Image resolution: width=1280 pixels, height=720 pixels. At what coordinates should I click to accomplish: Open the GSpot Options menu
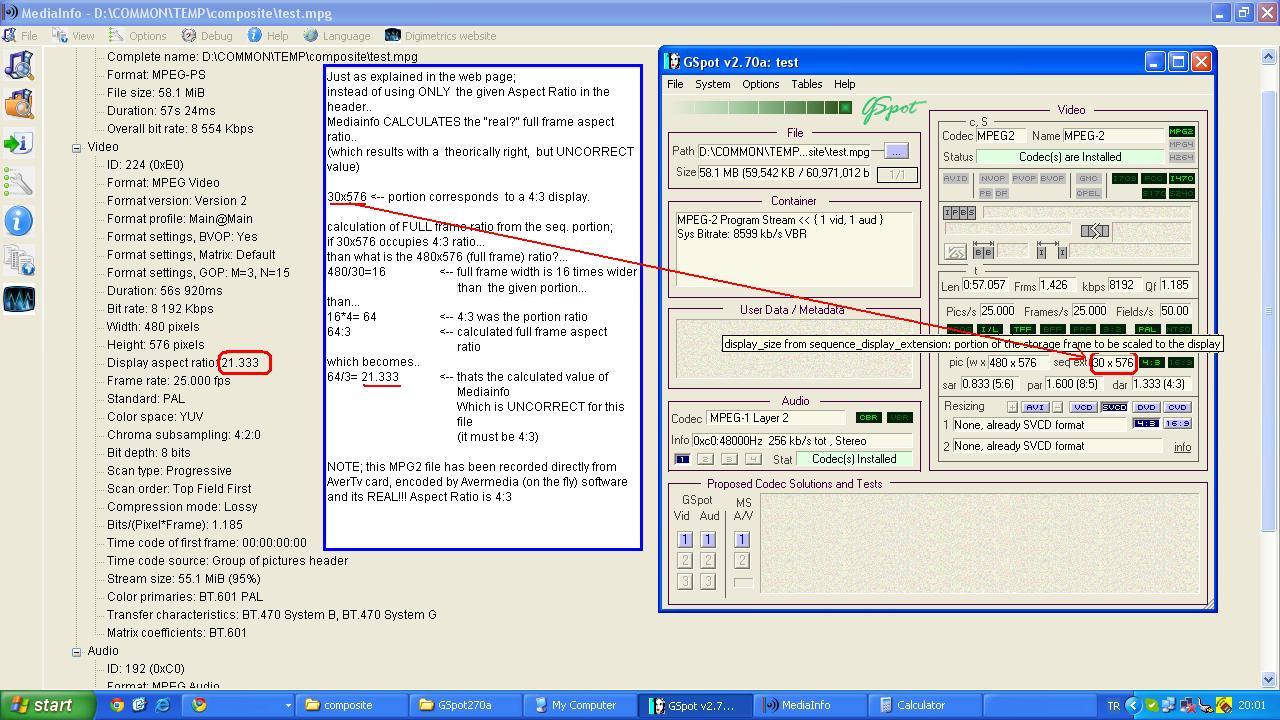[x=760, y=84]
